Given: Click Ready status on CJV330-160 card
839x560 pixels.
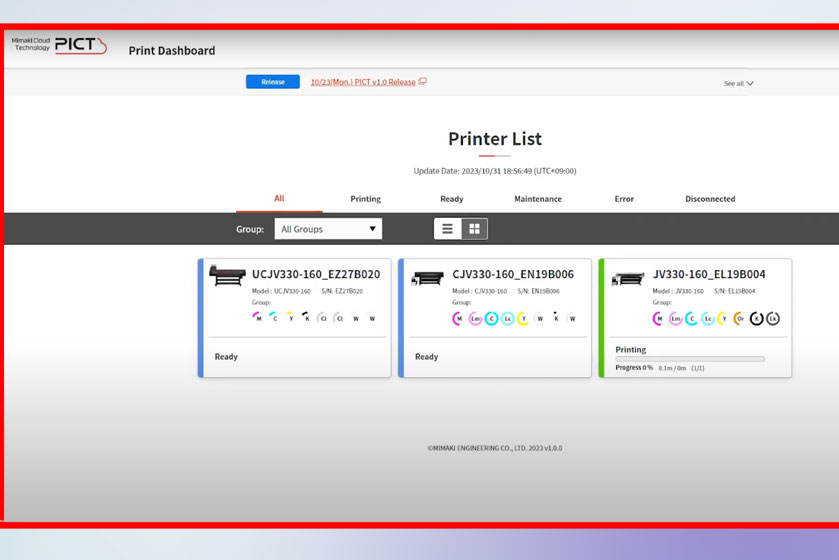Looking at the screenshot, I should coord(426,357).
